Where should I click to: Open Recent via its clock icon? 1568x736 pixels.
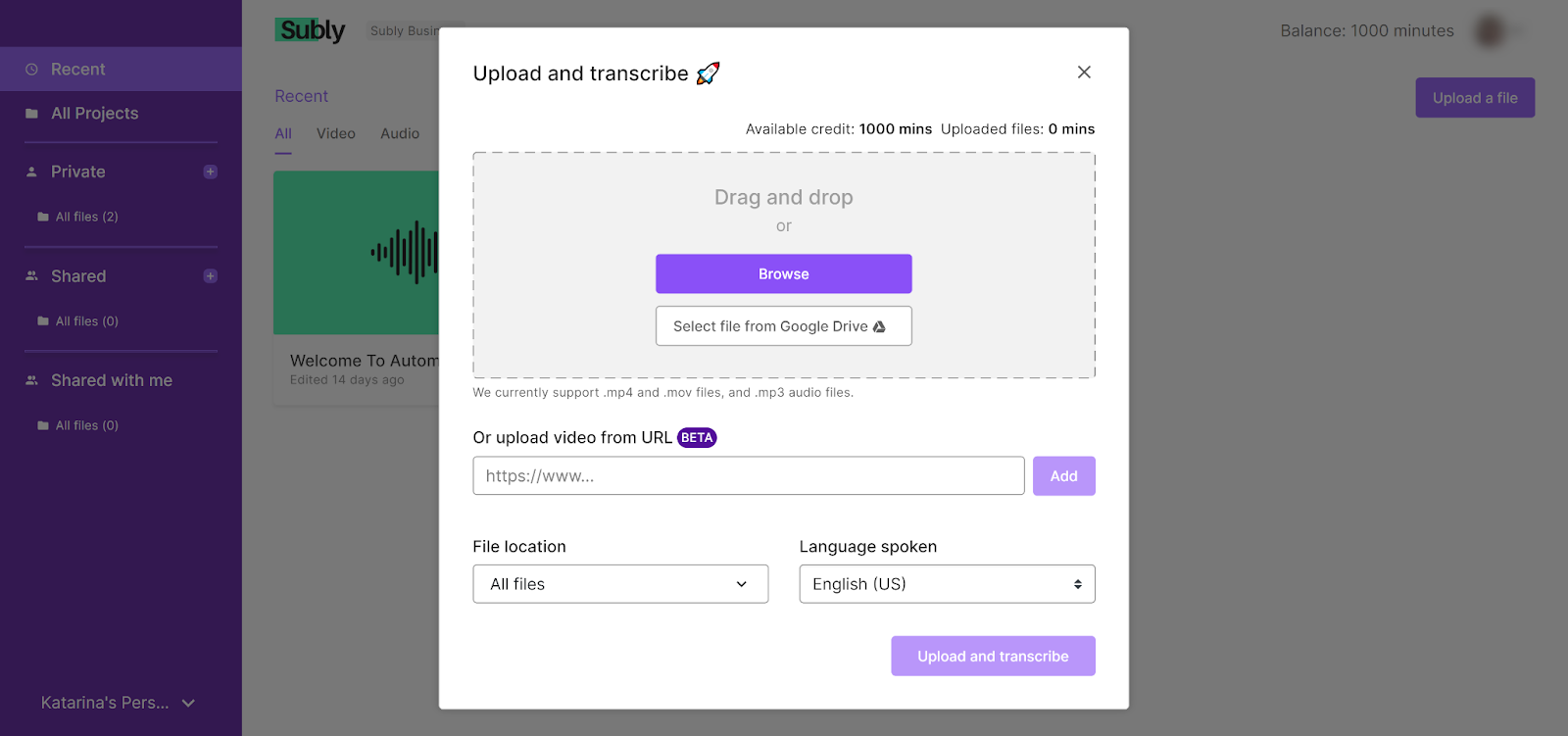click(31, 70)
